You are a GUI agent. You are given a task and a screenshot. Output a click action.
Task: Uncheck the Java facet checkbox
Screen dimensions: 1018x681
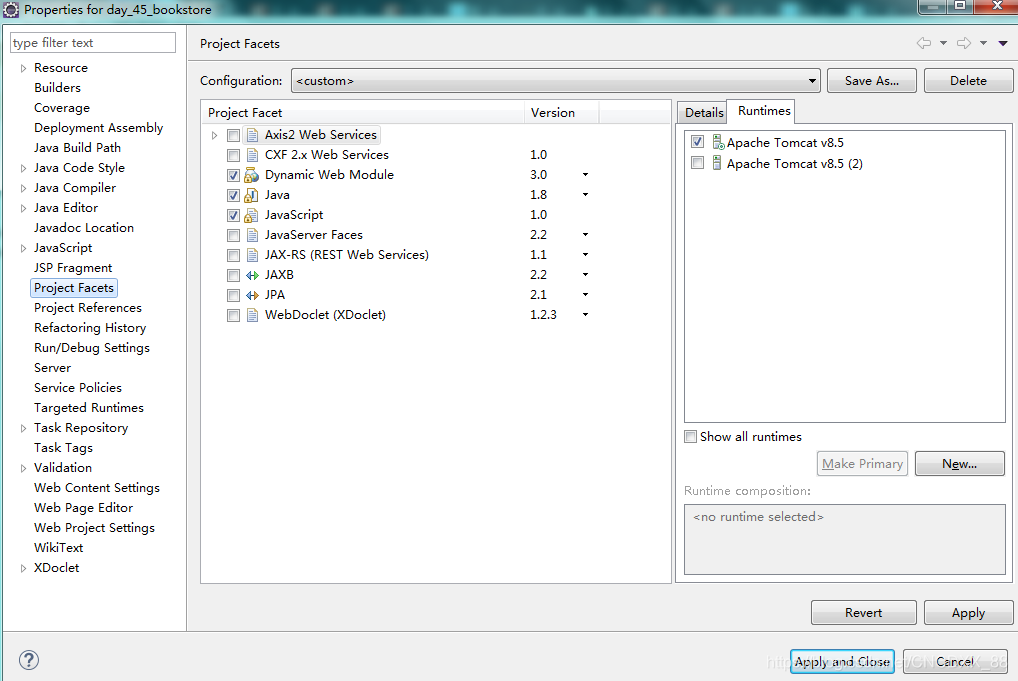point(234,195)
